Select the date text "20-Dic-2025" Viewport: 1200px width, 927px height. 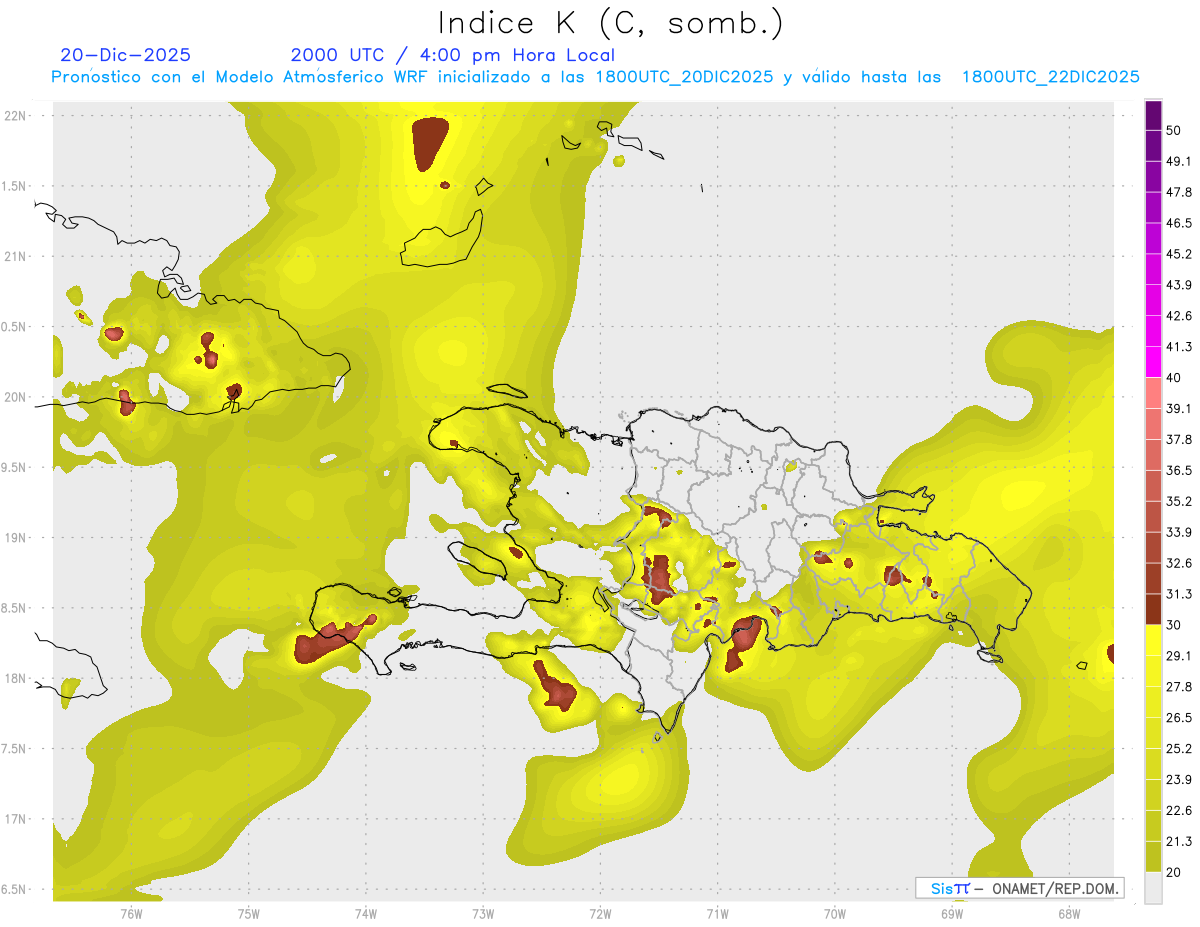(x=125, y=55)
